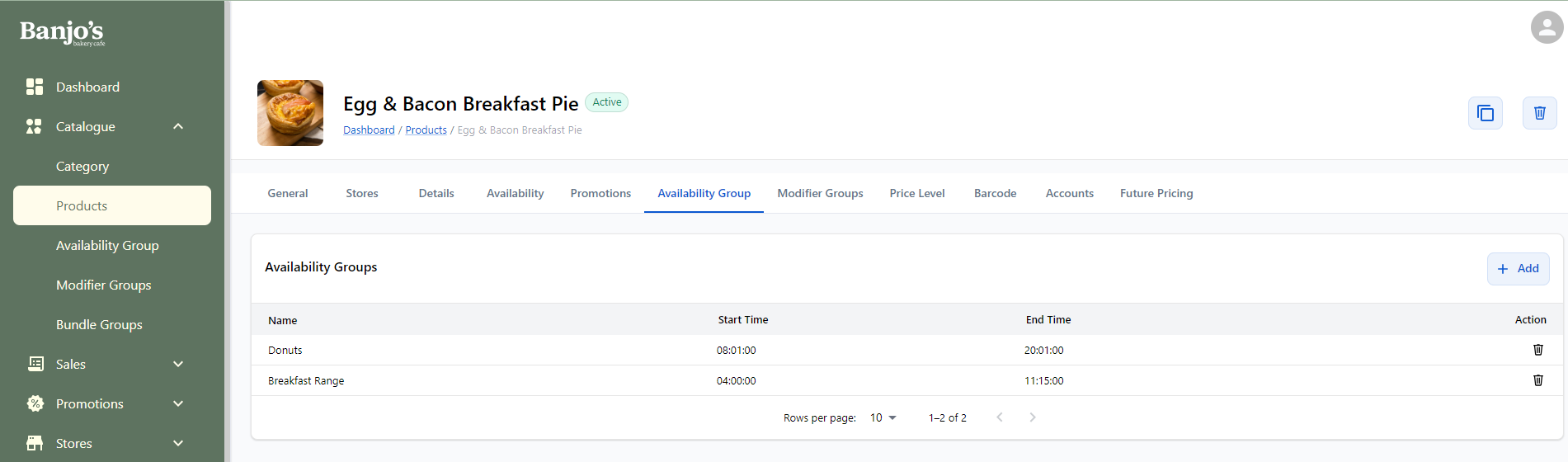Viewport: 1568px width, 462px height.
Task: Click the Add availability group button
Action: tap(1518, 269)
